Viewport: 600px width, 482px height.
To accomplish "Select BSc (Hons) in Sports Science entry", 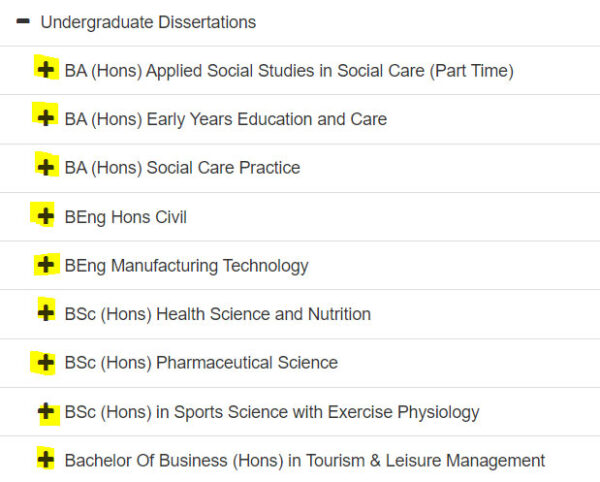I will [272, 412].
